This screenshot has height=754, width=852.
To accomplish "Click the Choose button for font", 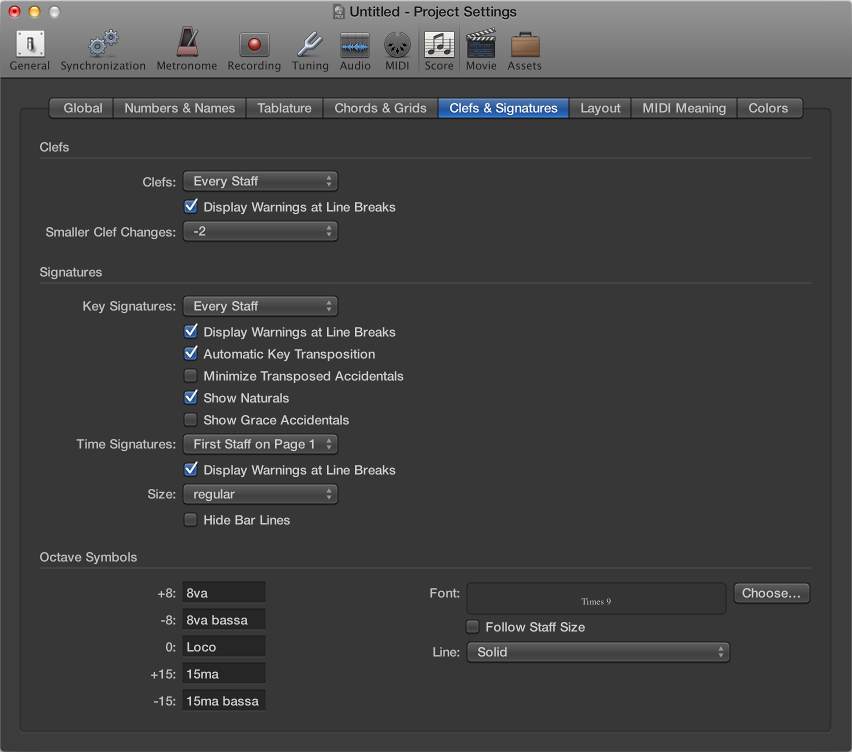I will 771,593.
